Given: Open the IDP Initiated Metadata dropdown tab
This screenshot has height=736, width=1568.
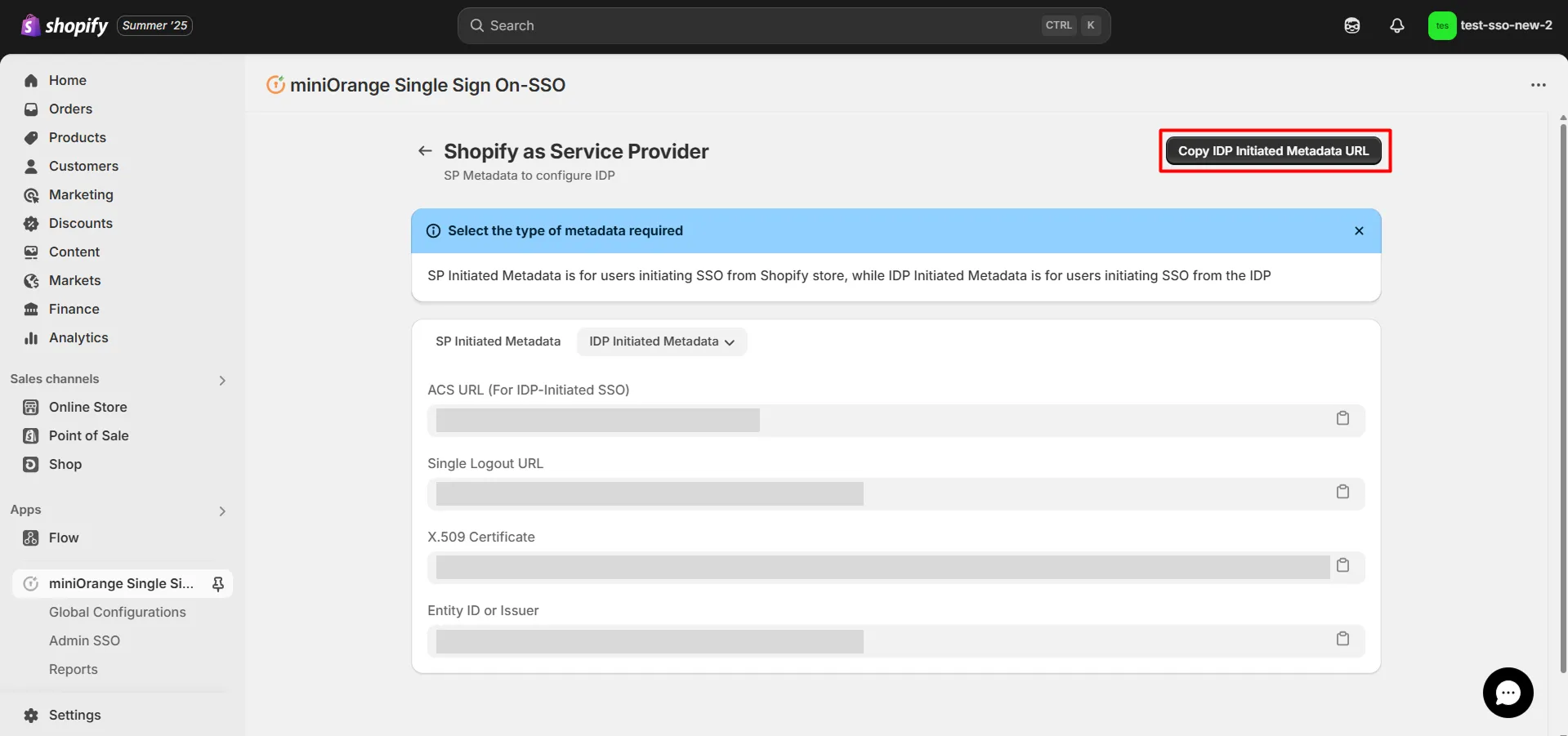Looking at the screenshot, I should (662, 341).
